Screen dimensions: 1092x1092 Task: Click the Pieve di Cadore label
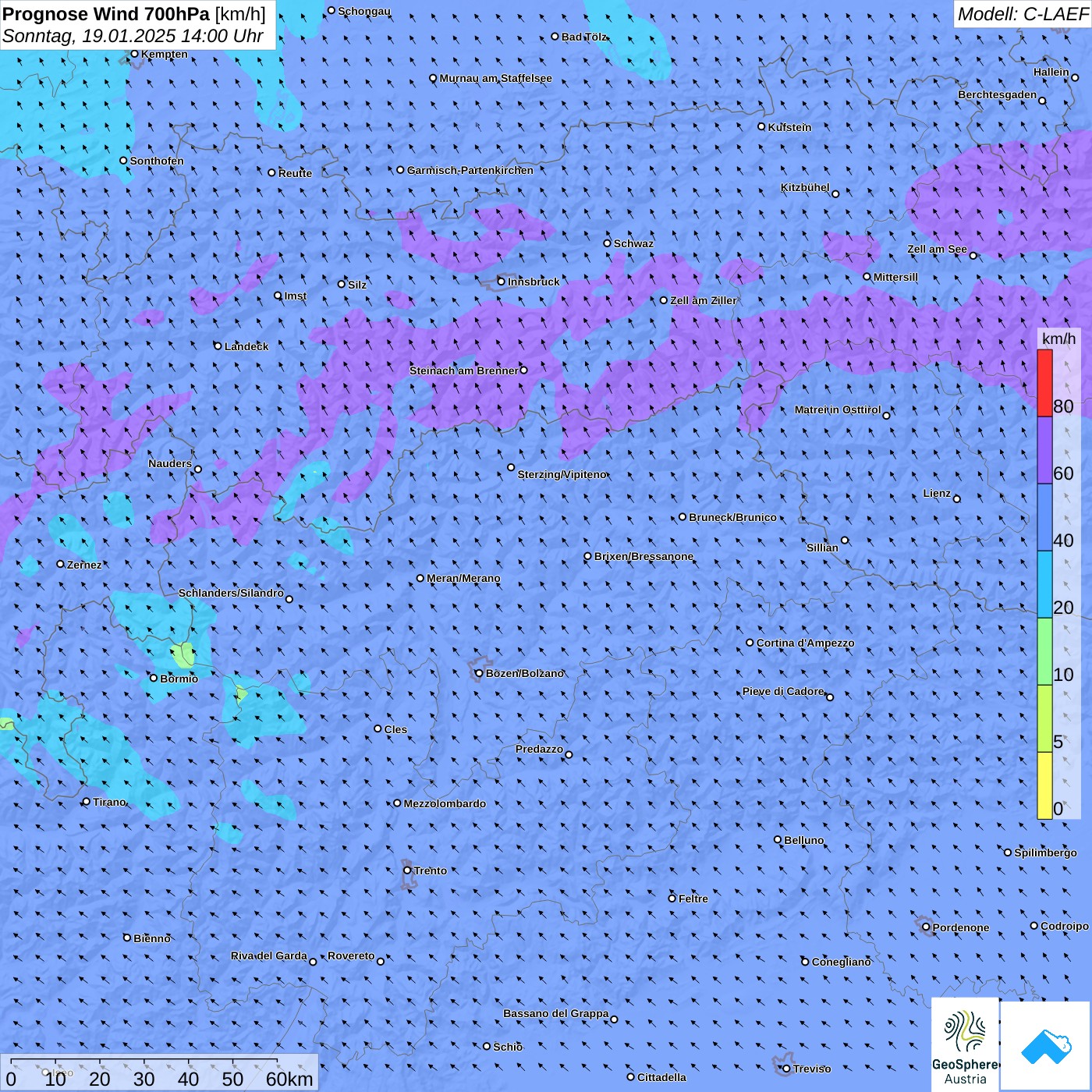(x=783, y=691)
